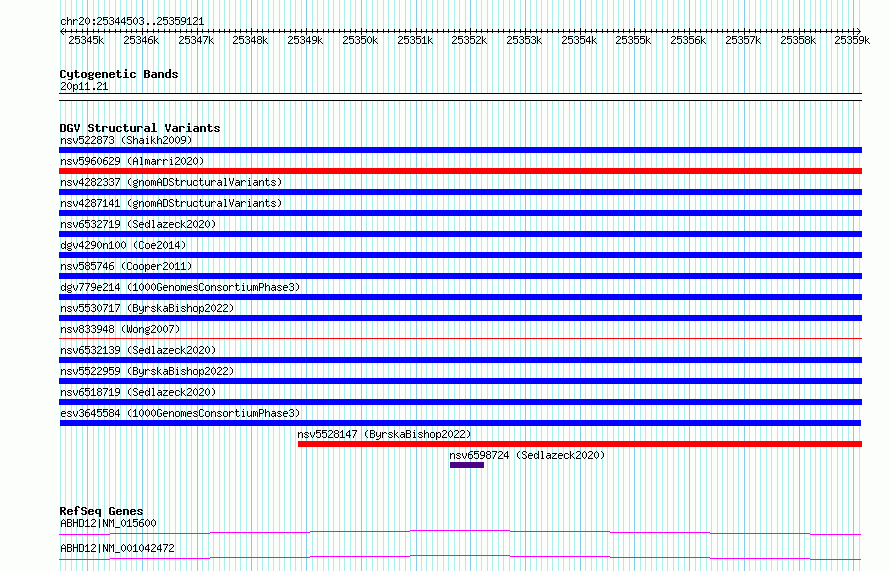This screenshot has width=890, height=571.
Task: Click the 25350k ruler position
Action: 360,40
